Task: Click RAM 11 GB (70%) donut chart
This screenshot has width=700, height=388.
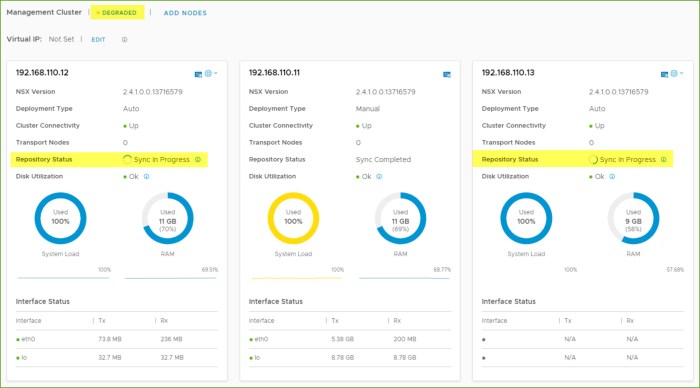Action: [x=167, y=218]
